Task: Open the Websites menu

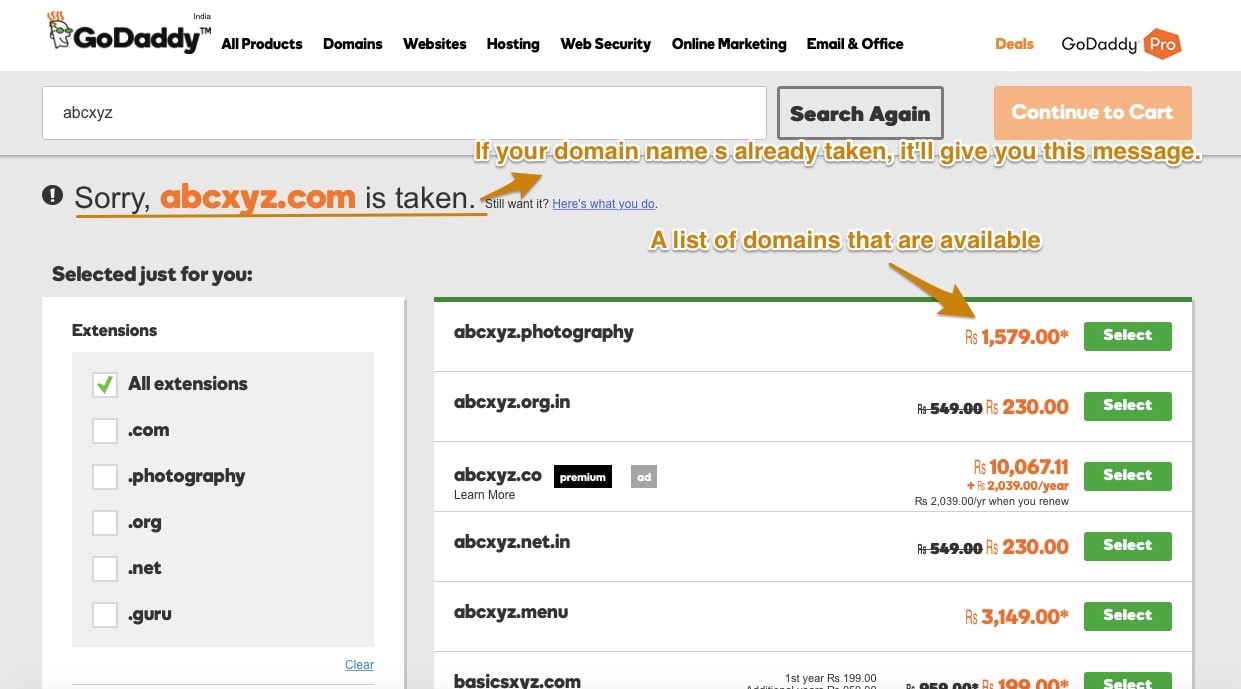Action: pyautogui.click(x=435, y=44)
